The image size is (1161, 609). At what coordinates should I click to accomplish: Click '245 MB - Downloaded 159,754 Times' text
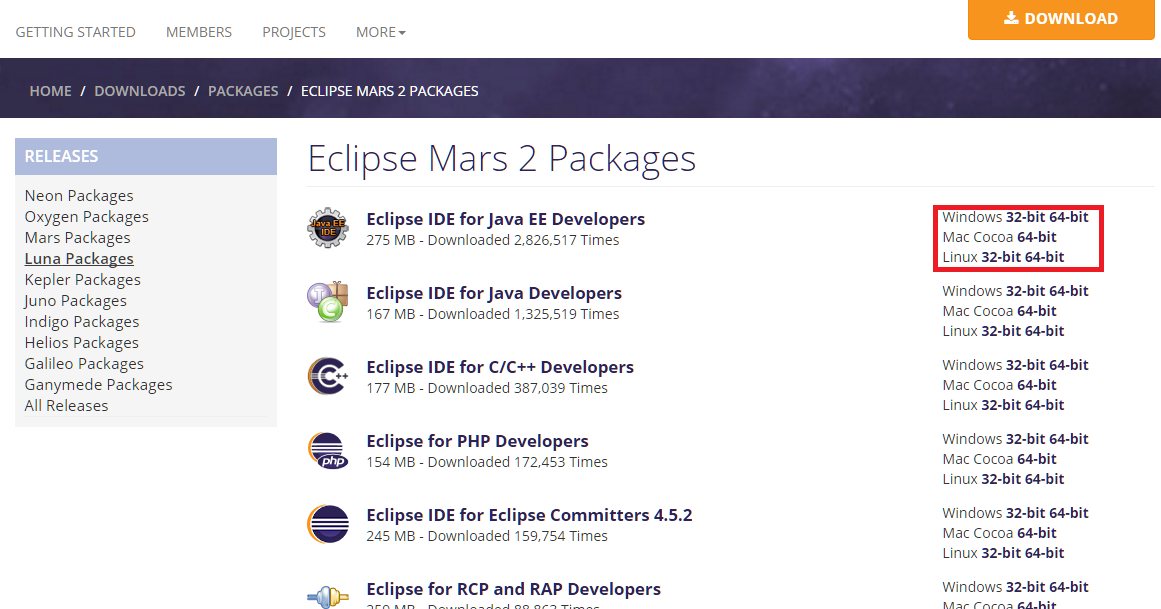(487, 536)
